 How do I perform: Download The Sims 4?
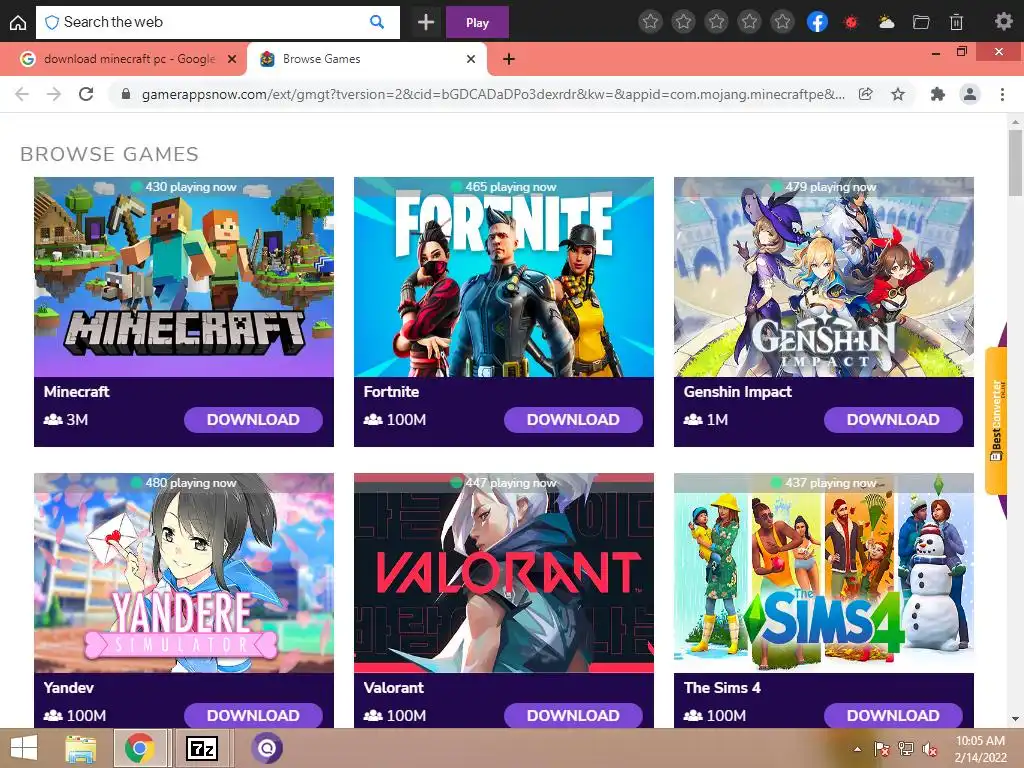(893, 715)
